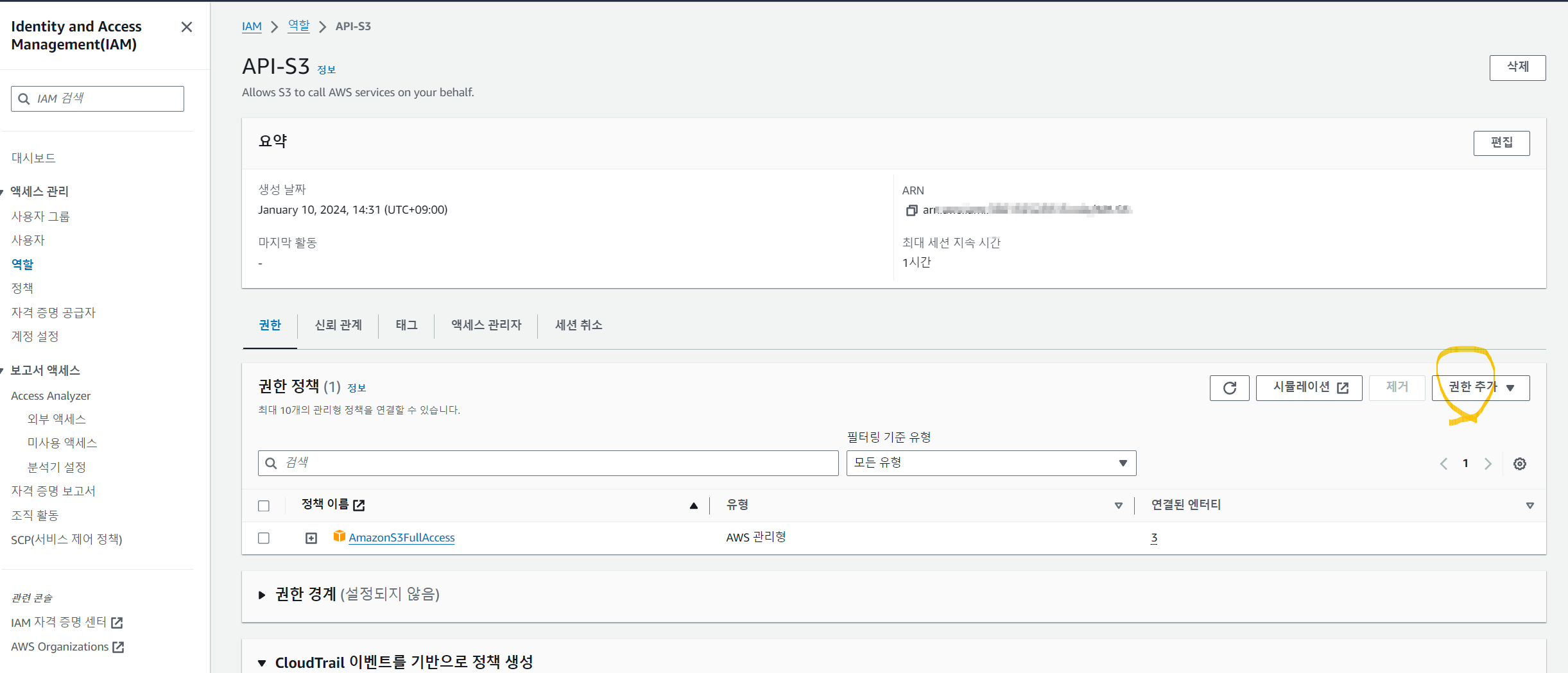The image size is (1568, 673).
Task: Switch to 신뢰 관계 tab
Action: pyautogui.click(x=338, y=325)
